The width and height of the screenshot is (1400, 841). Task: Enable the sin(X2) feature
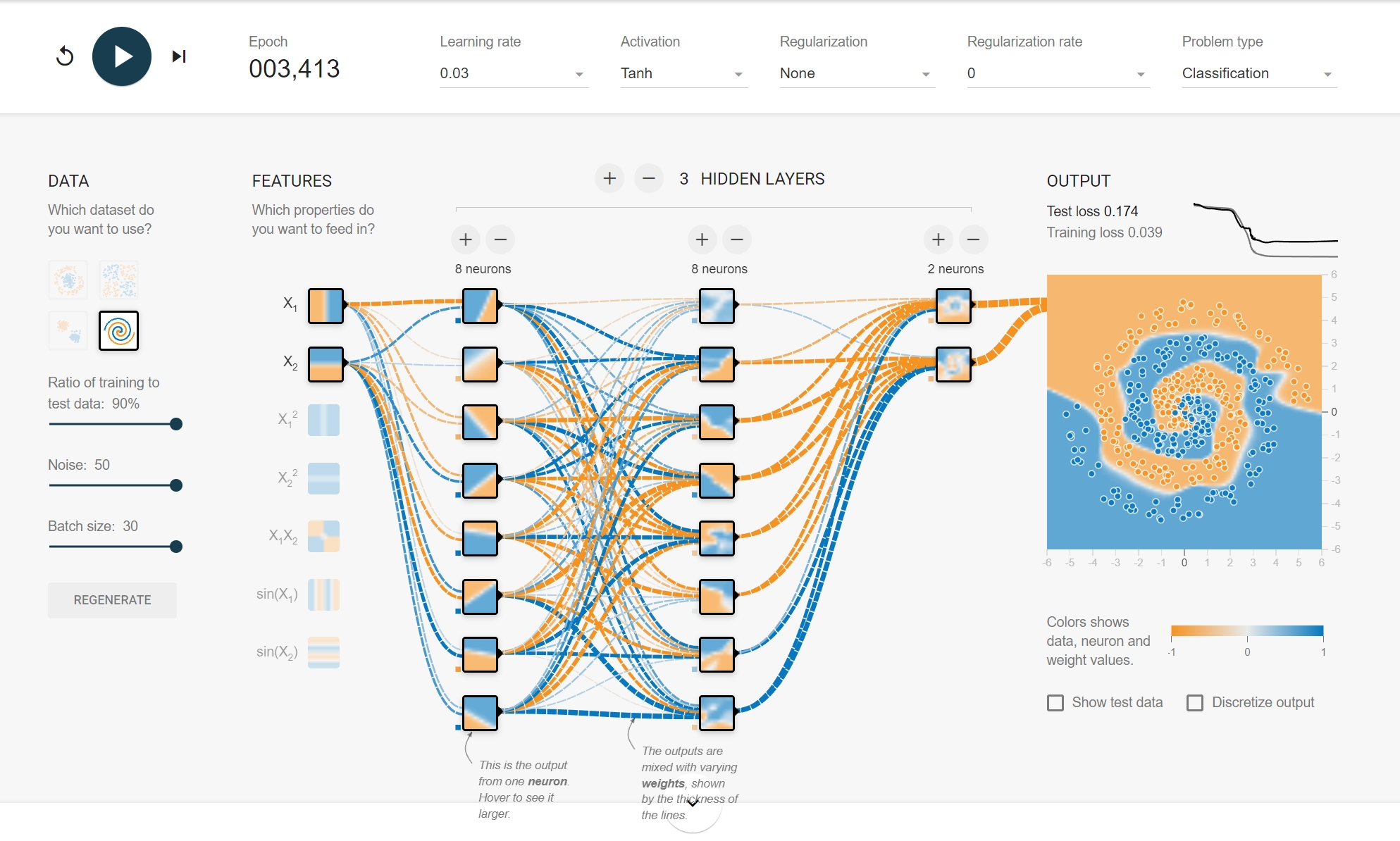point(324,652)
